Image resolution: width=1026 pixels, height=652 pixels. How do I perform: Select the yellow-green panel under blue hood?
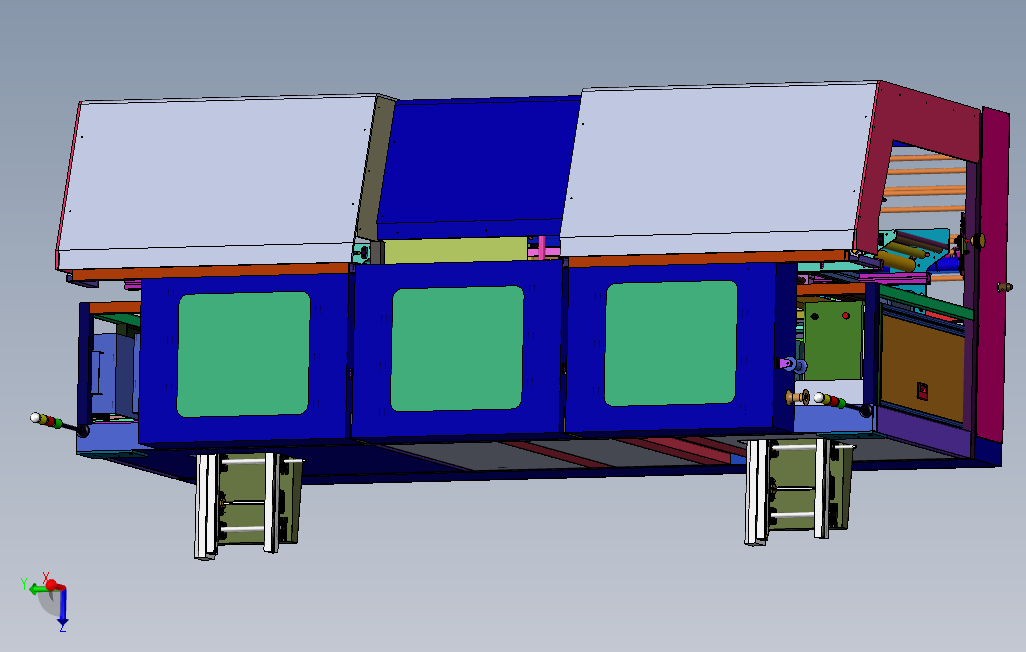456,250
